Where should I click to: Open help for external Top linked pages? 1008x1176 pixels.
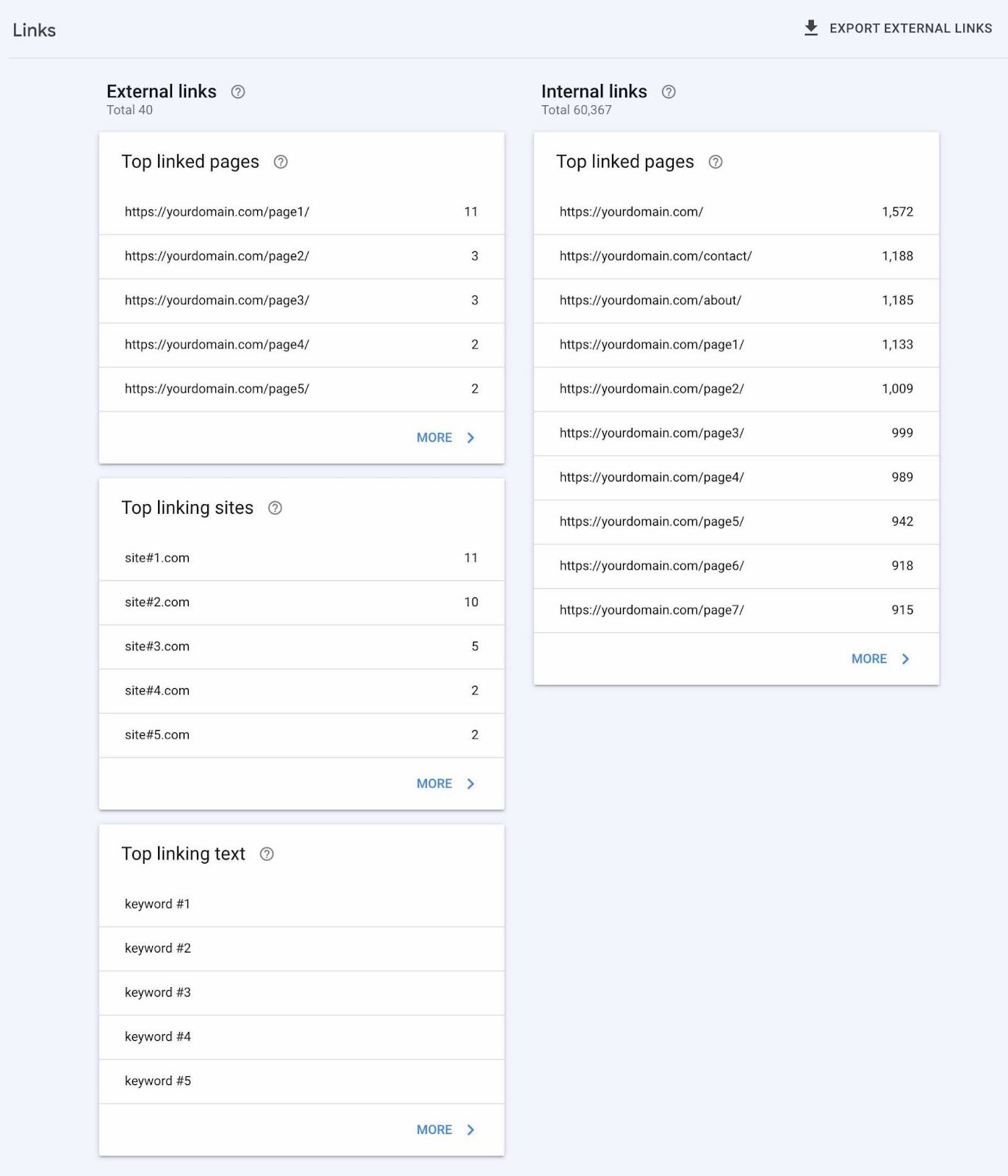tap(281, 162)
